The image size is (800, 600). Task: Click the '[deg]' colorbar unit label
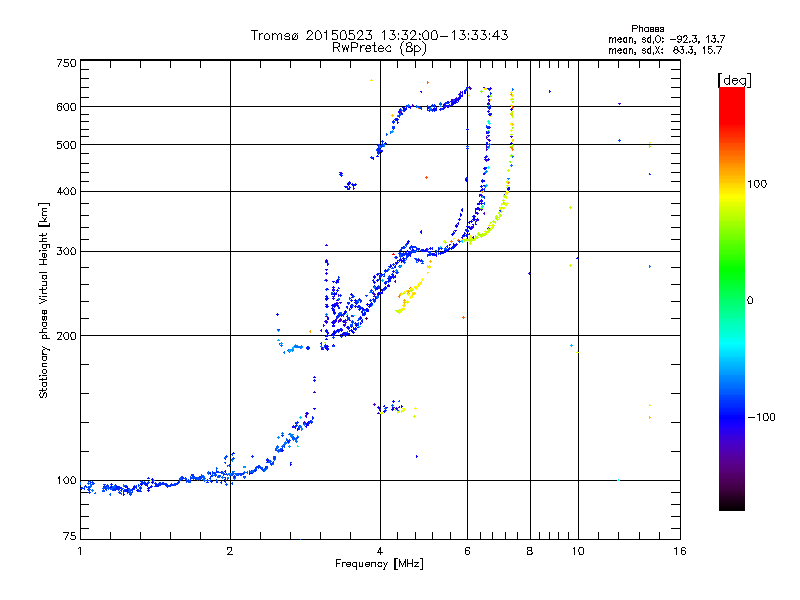[x=734, y=80]
